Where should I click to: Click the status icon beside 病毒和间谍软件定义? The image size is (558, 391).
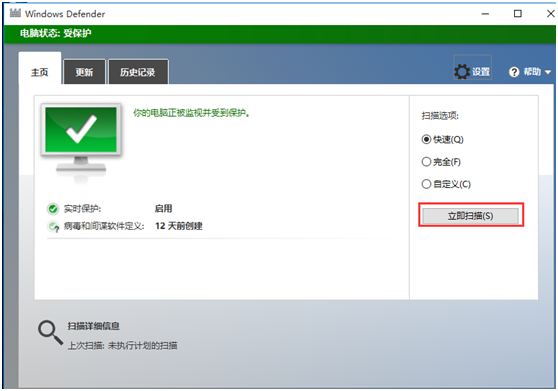pos(53,226)
